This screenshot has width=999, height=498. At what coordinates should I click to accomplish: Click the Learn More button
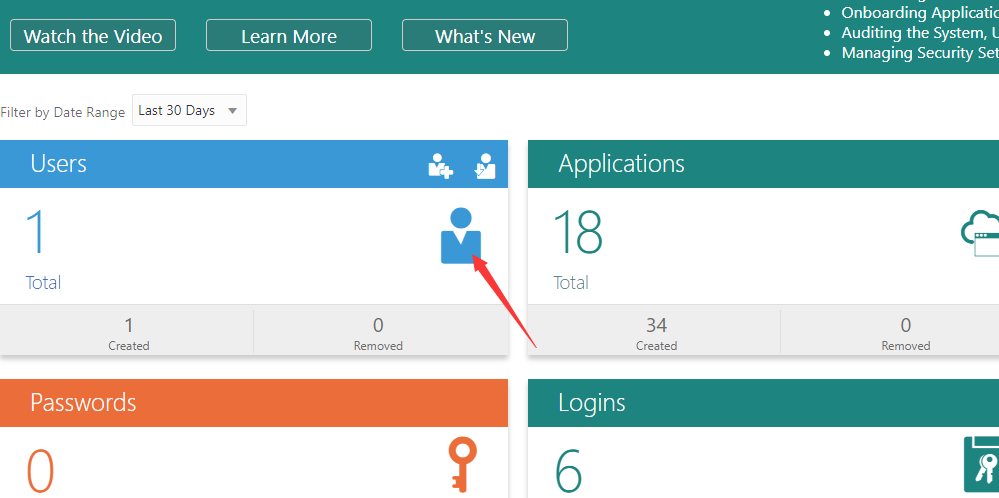(289, 36)
